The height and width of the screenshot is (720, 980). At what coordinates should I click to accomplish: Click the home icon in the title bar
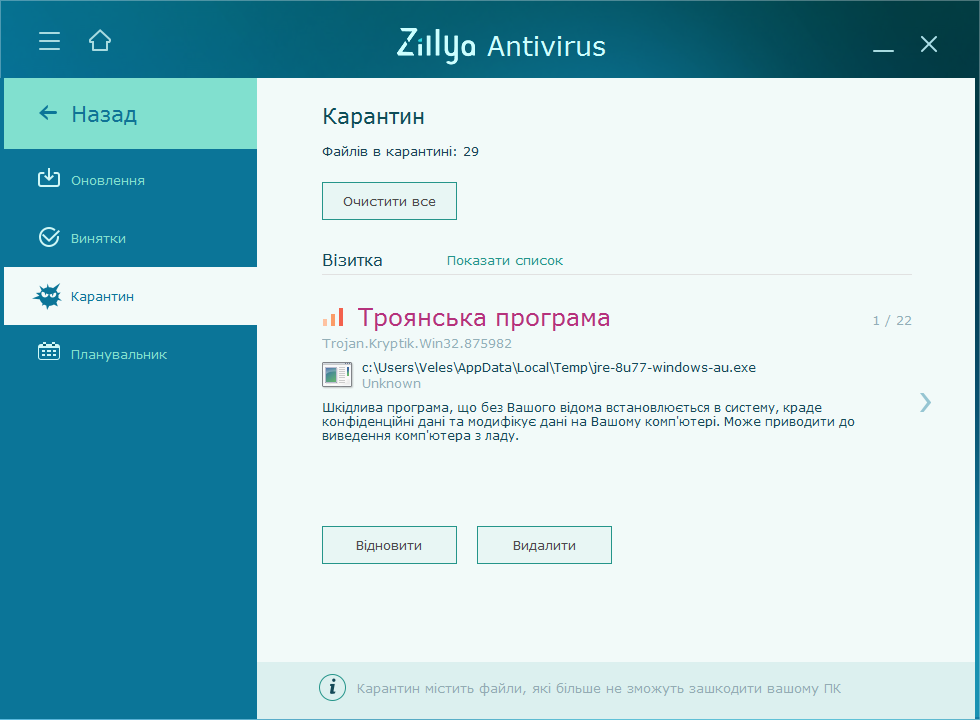[x=99, y=40]
